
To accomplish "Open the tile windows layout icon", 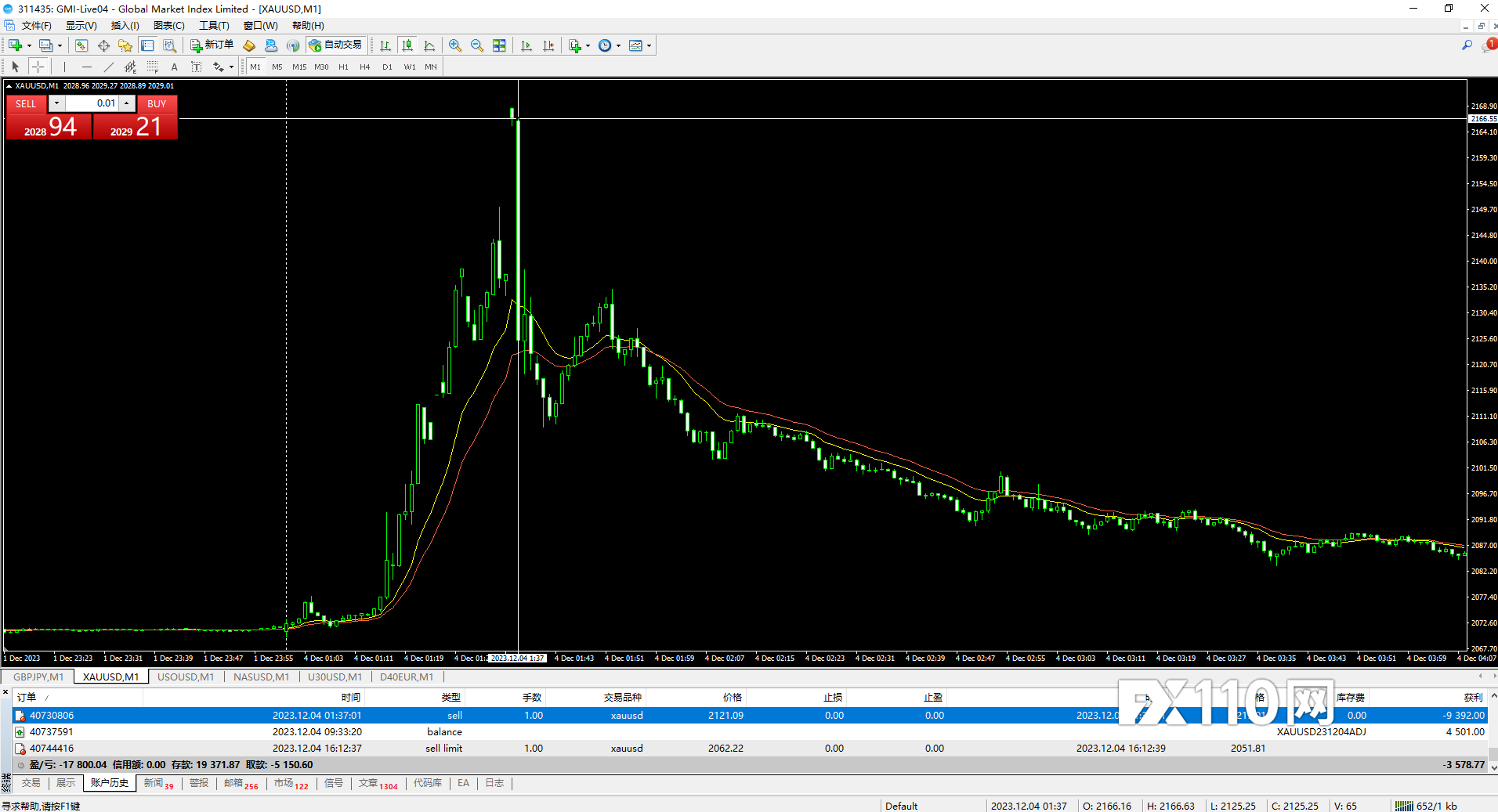I will point(499,45).
